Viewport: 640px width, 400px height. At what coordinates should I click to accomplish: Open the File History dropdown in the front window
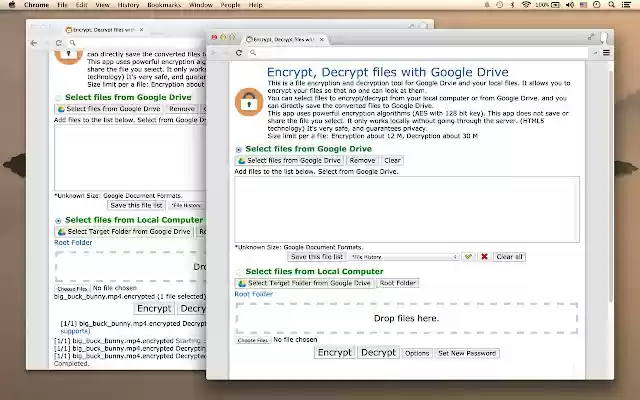coord(404,257)
